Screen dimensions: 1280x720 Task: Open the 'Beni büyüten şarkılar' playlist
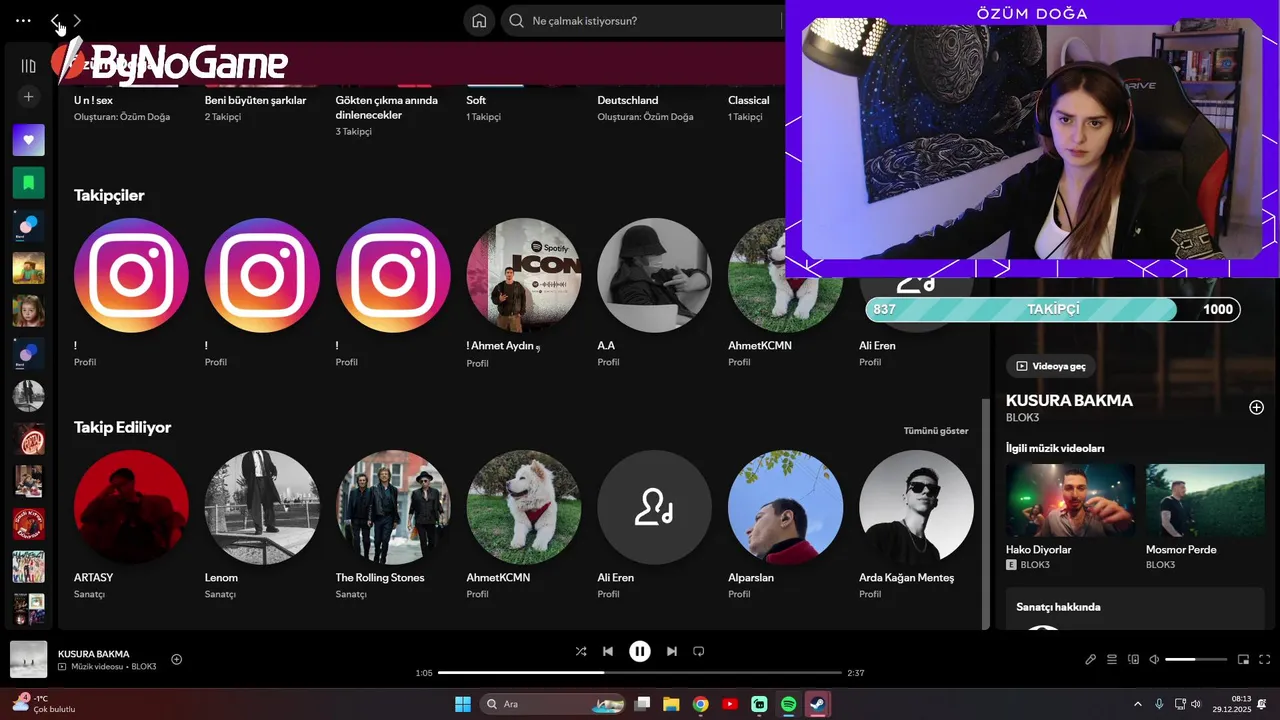[255, 100]
